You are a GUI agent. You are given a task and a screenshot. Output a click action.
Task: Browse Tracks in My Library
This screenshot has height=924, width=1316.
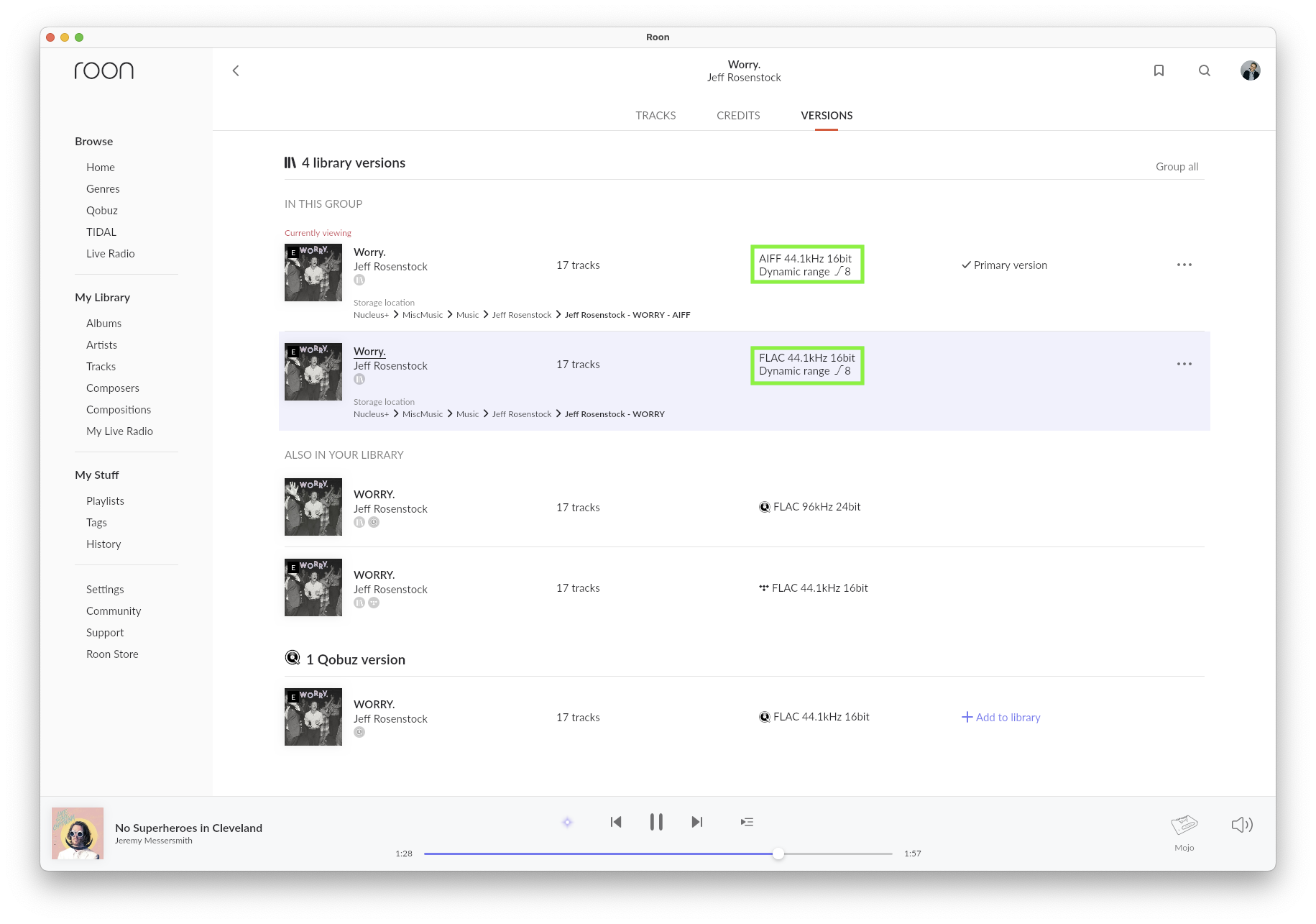[101, 366]
